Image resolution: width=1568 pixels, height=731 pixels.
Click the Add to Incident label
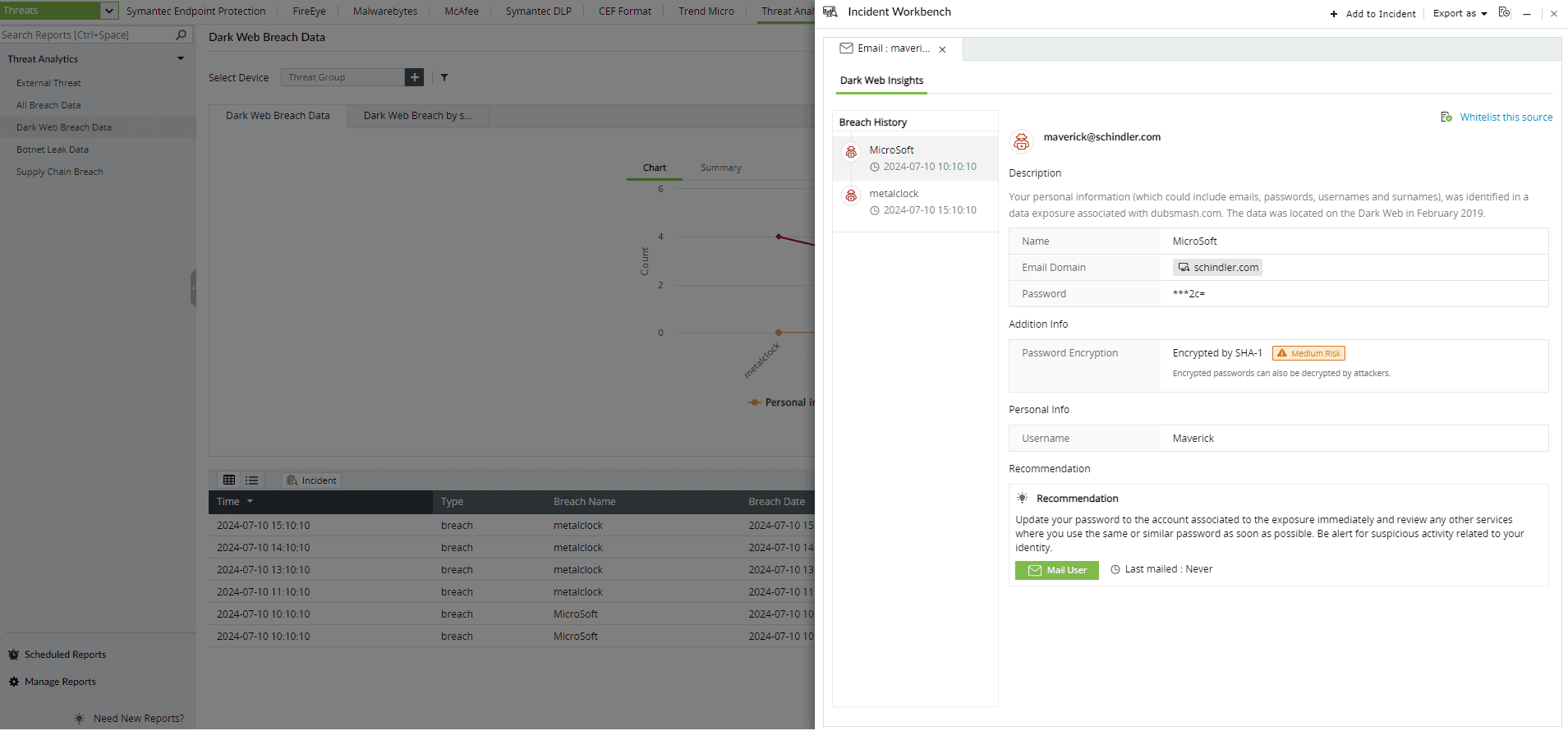click(1381, 14)
